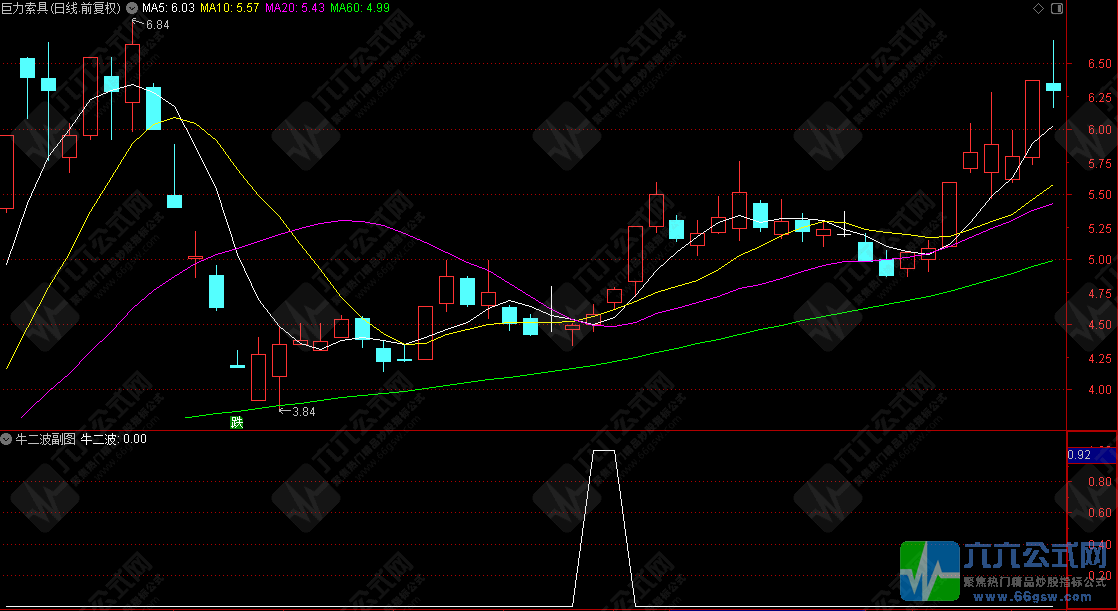Open the dropdown beside 巨力索具 chart title
Image resolution: width=1118 pixels, height=611 pixels.
coord(132,8)
